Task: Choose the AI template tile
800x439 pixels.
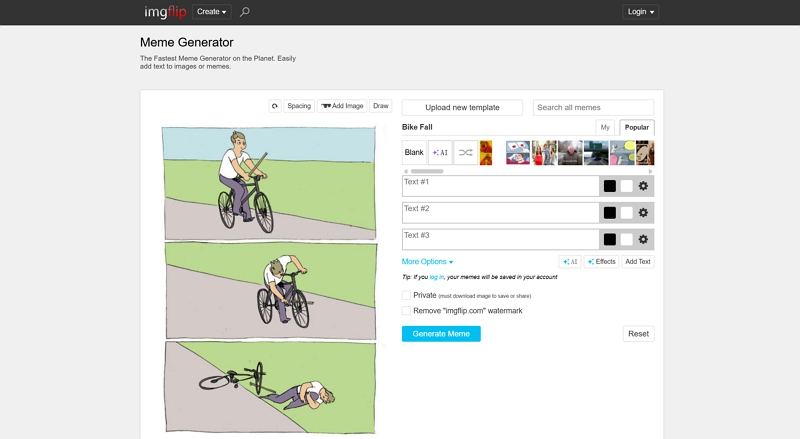Action: pos(440,152)
